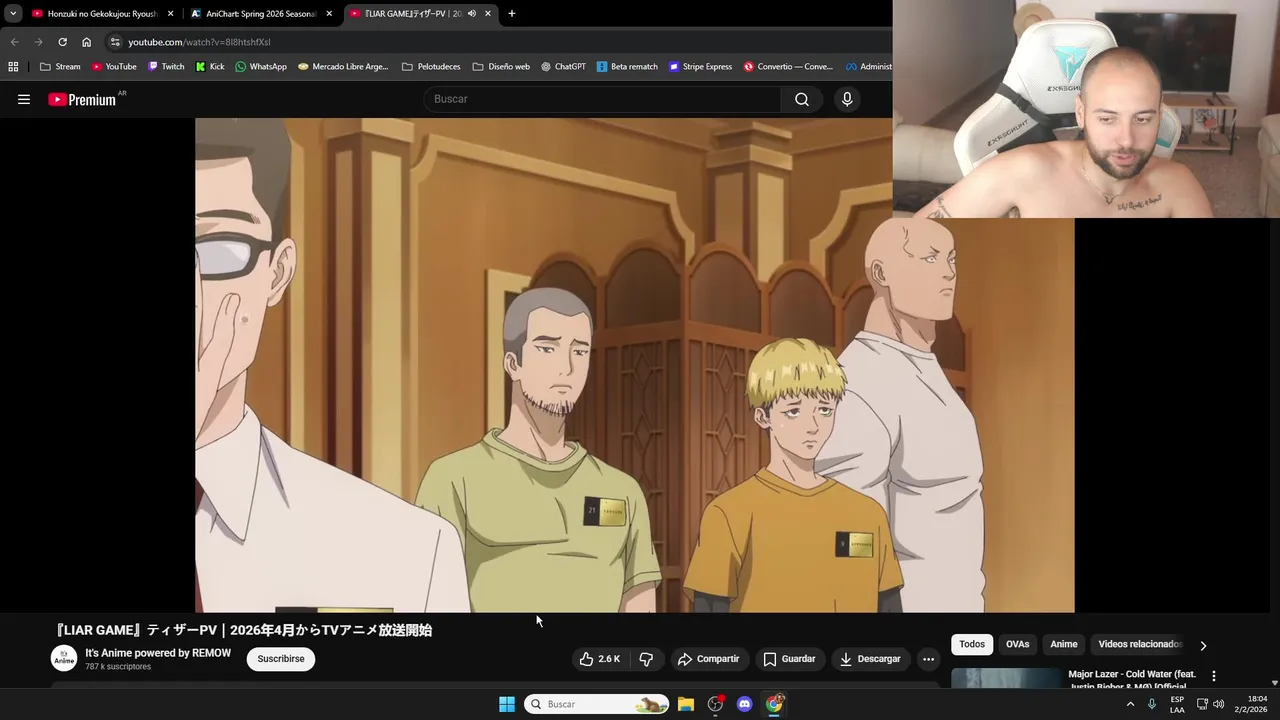Select the Videos relacionados filter chip
Image resolution: width=1280 pixels, height=720 pixels.
pos(1140,645)
